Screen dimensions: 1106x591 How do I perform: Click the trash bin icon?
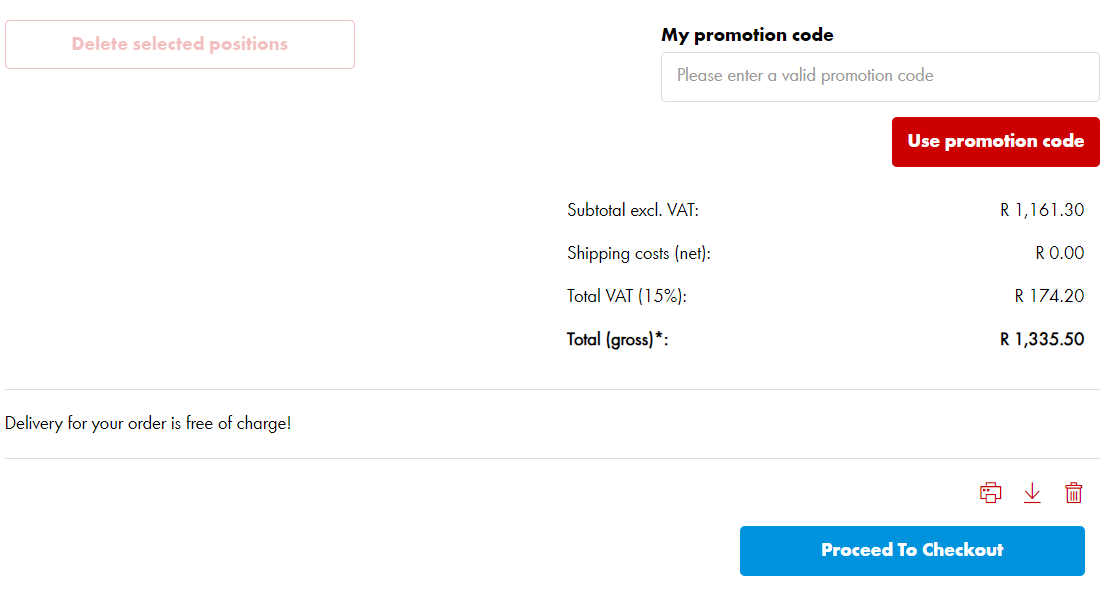click(1073, 493)
